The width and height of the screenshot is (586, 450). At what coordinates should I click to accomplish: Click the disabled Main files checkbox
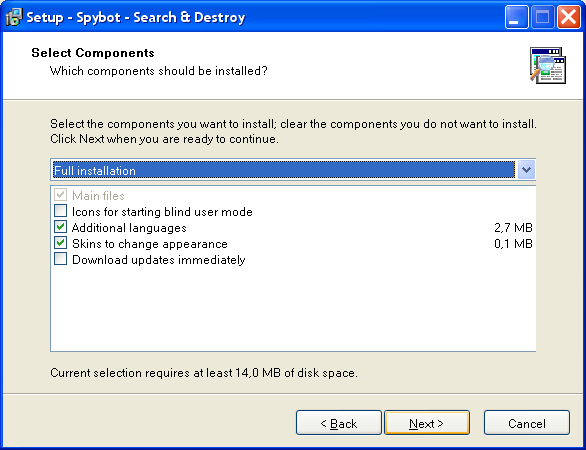pyautogui.click(x=61, y=195)
